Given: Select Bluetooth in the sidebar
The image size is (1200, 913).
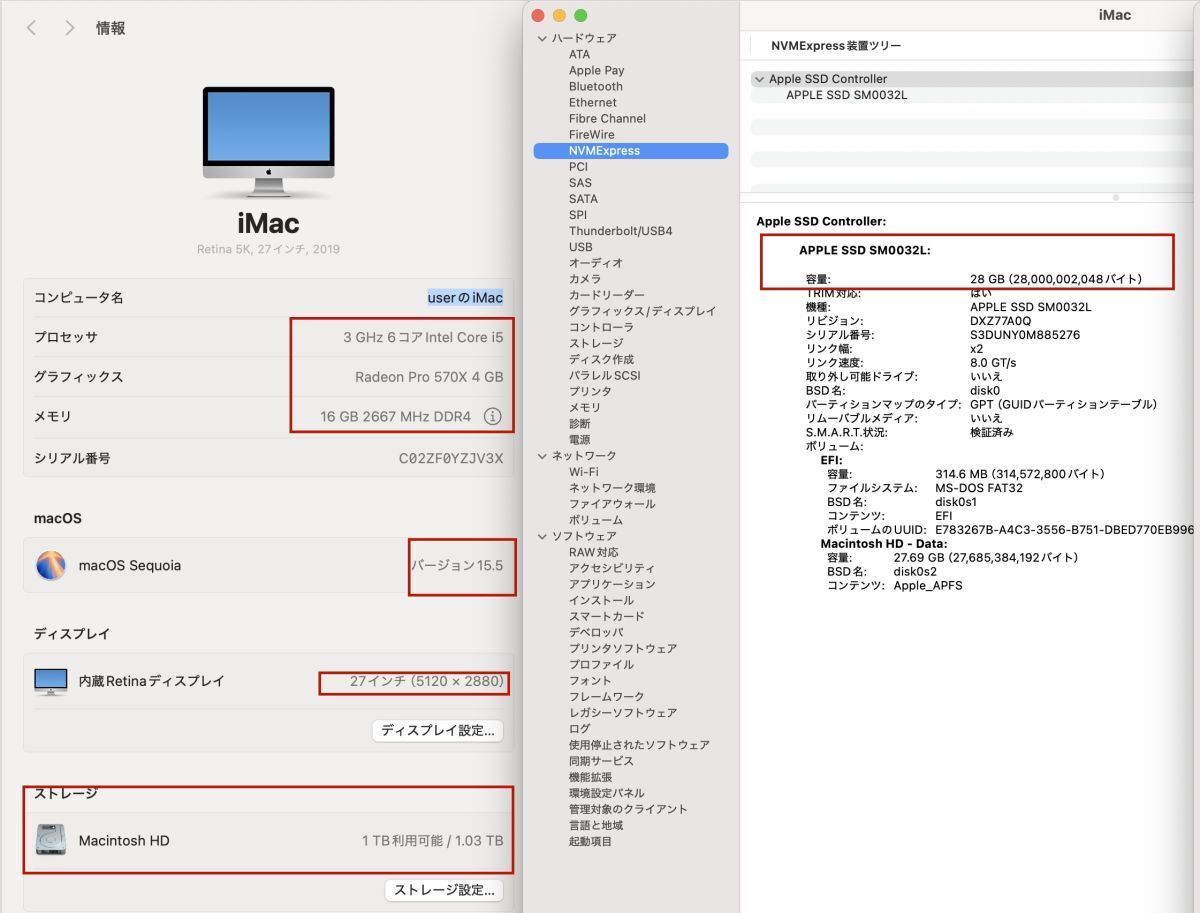Looking at the screenshot, I should pos(596,86).
